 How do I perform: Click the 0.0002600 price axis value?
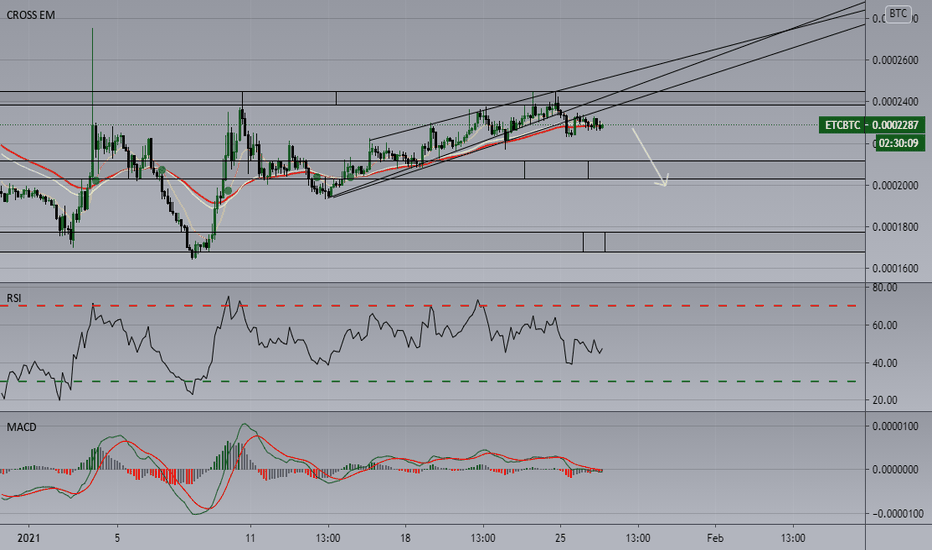coord(895,60)
